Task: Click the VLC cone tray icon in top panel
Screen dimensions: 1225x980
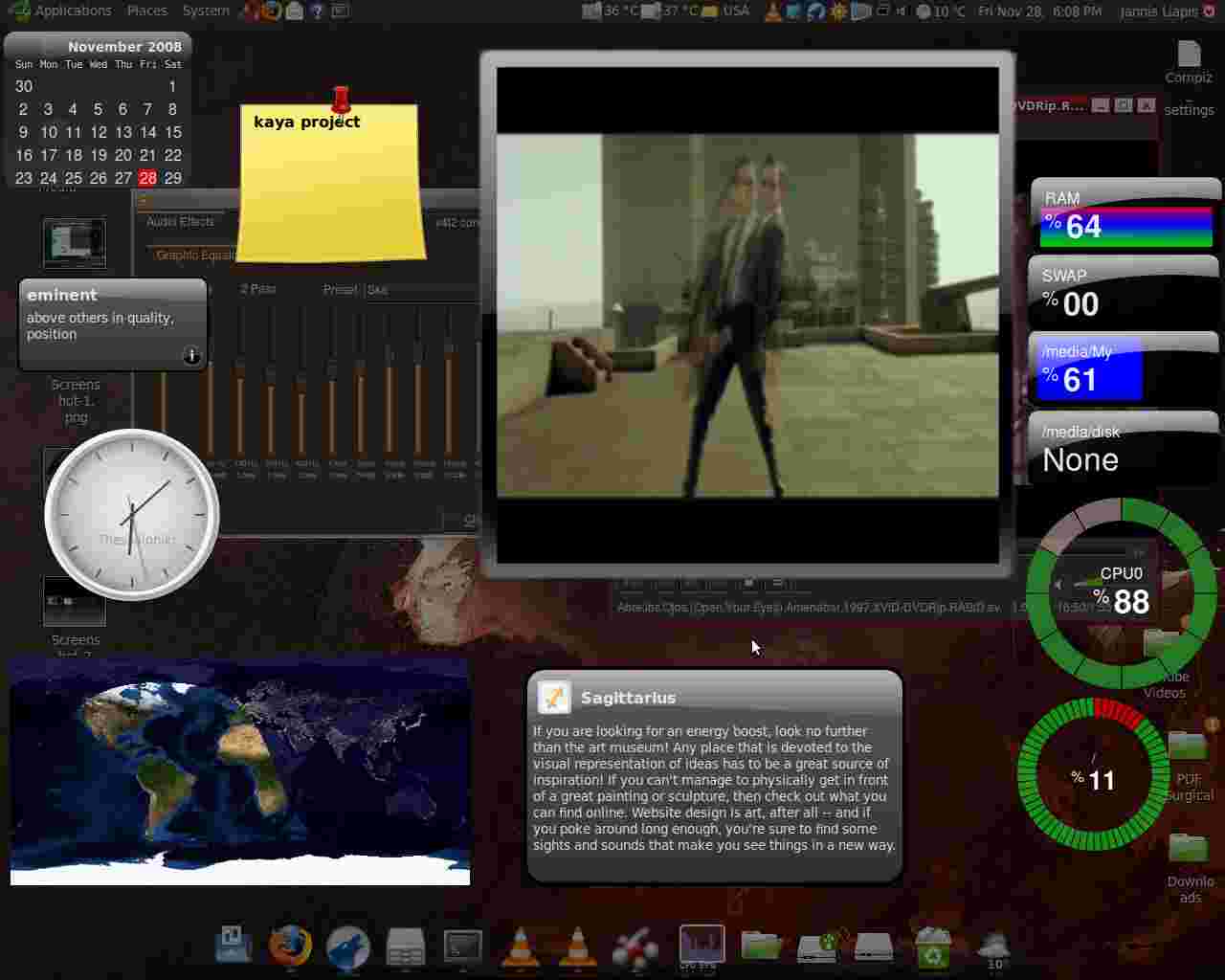Action: point(772,11)
